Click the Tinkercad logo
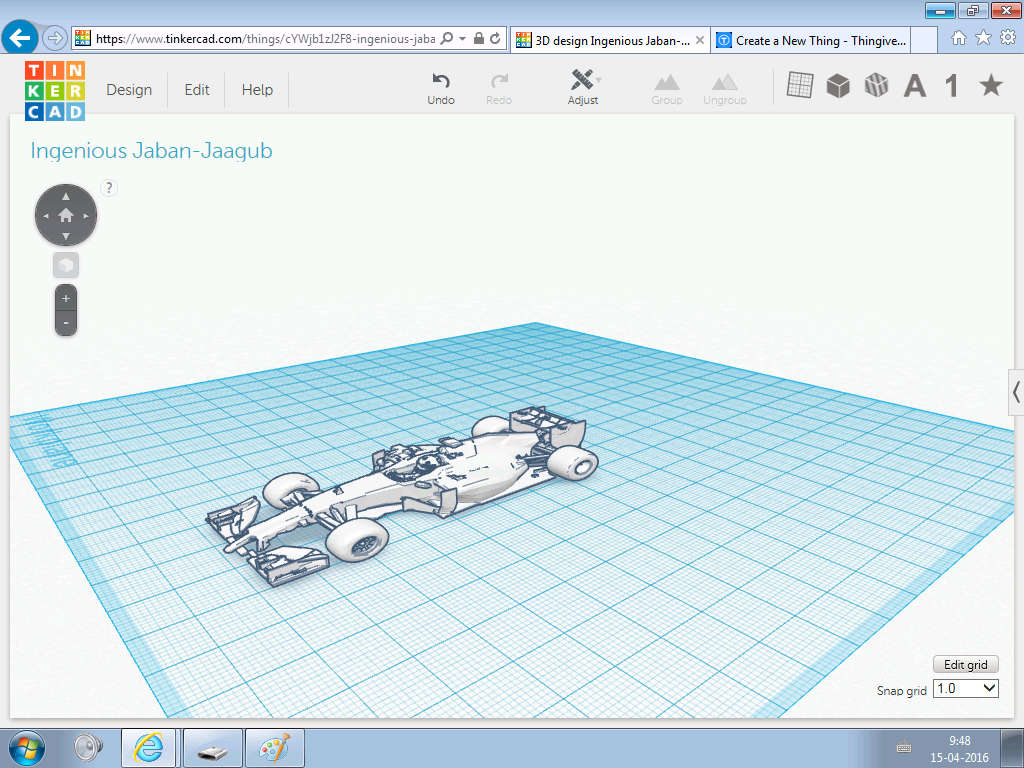 pos(55,91)
